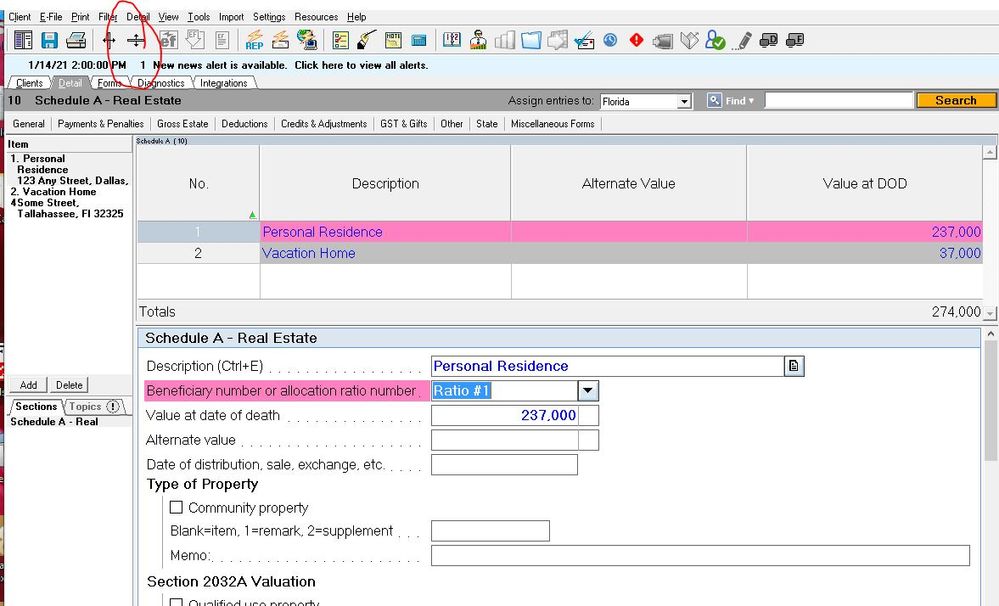Click the red exclamation alert icon

pos(636,40)
